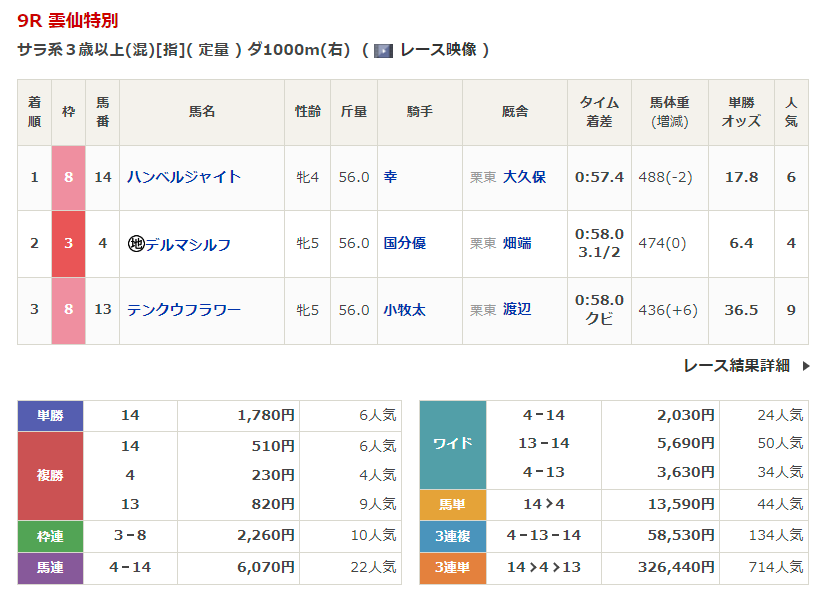
Task: Open the レース結果詳細 link
Action: (x=736, y=366)
